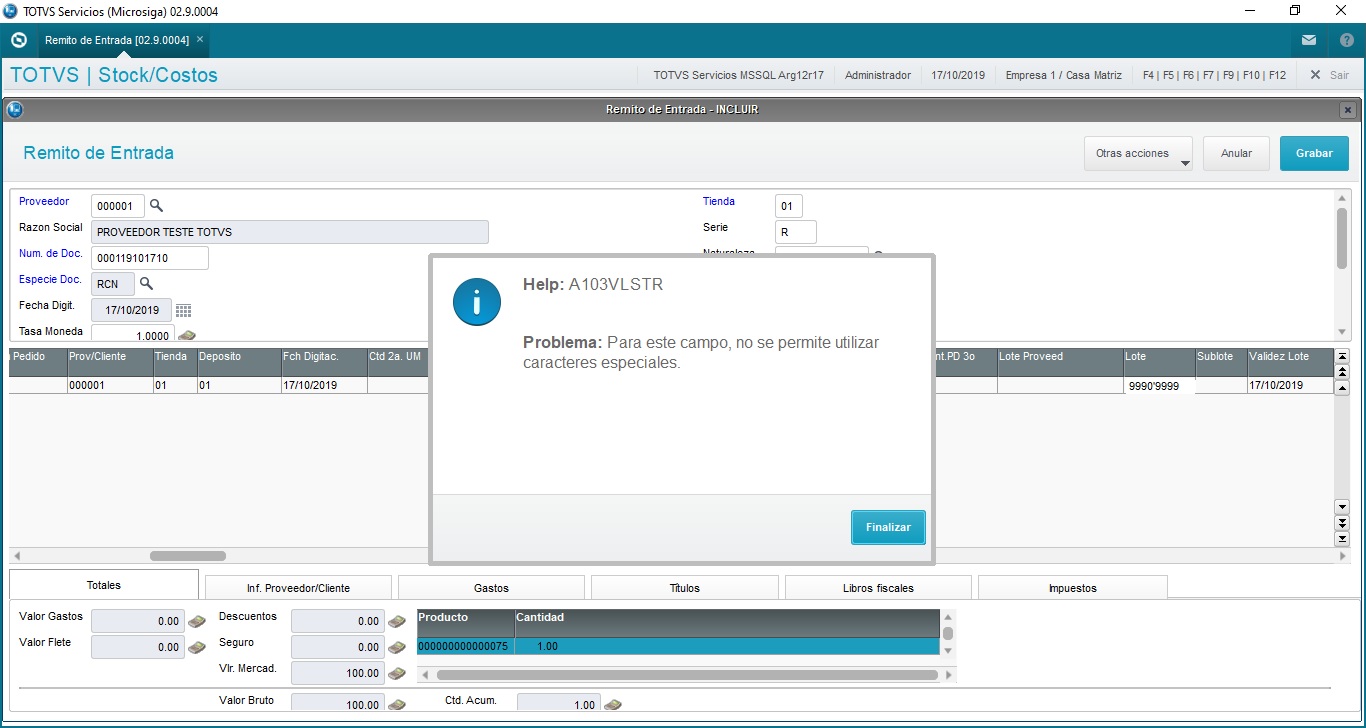Click the Valor Gastos calculator icon
1366x728 pixels.
[197, 621]
